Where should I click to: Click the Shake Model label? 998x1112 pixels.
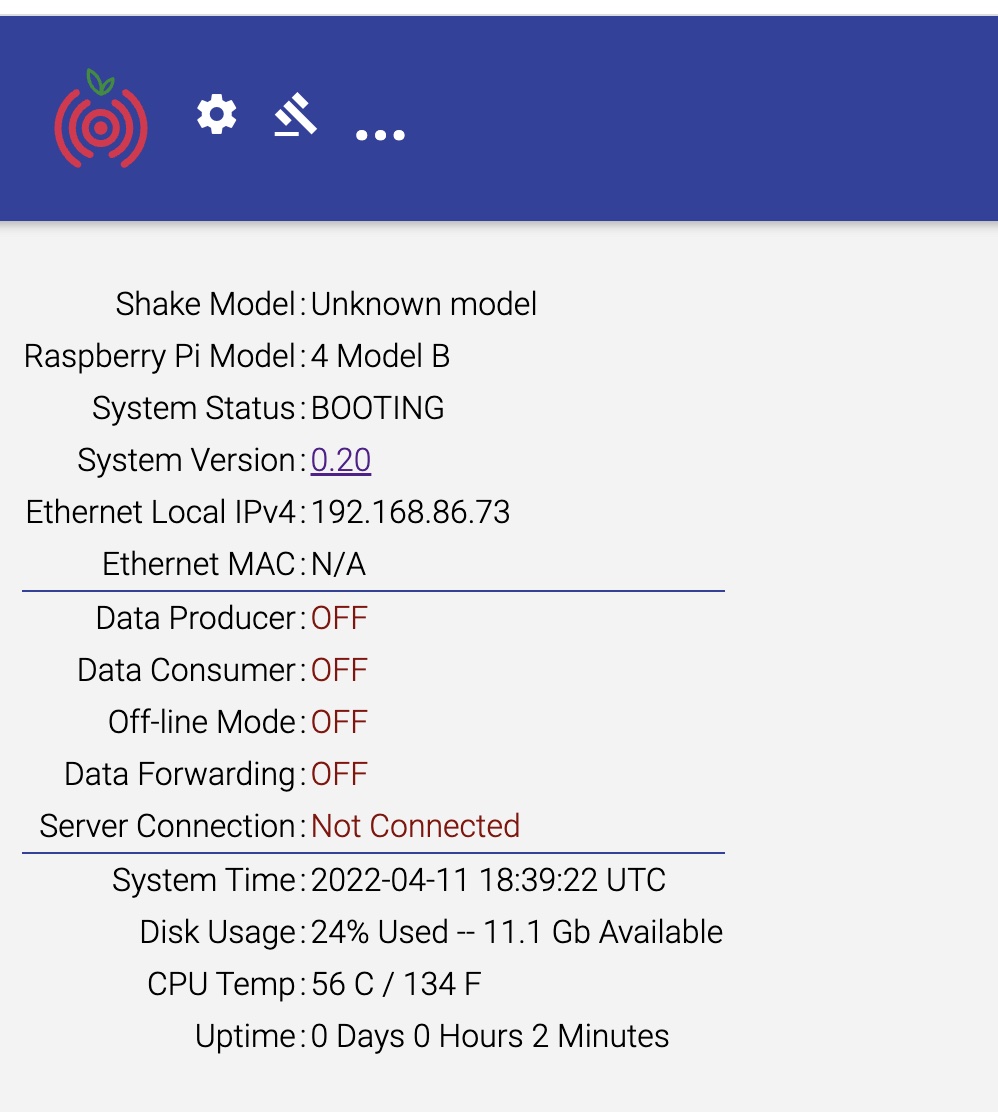pyautogui.click(x=206, y=304)
